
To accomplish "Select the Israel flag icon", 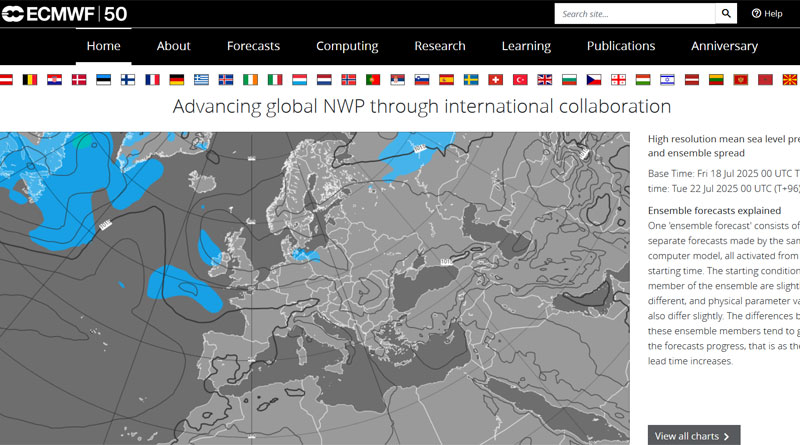I will click(x=666, y=80).
